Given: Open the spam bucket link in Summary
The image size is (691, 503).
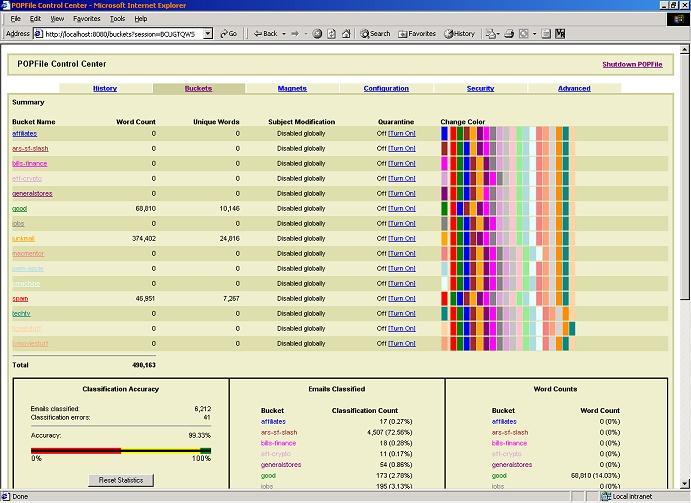Looking at the screenshot, I should click(x=20, y=298).
